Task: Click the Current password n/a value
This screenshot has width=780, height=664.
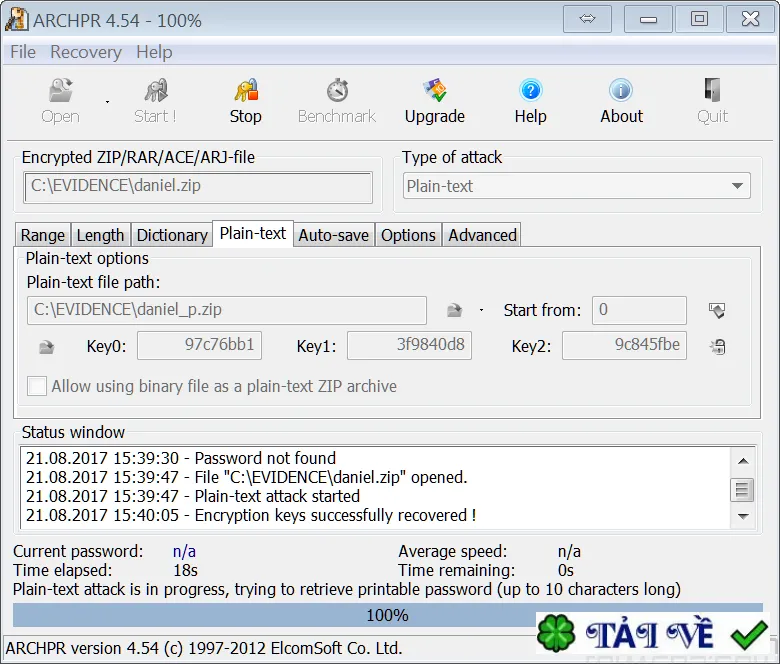Action: point(184,552)
